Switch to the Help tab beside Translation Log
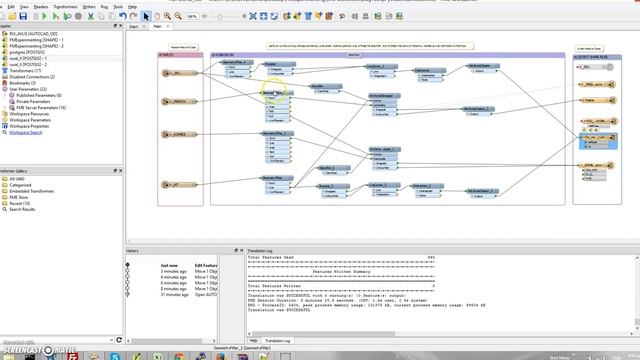This screenshot has width=640, height=360. pos(253,341)
